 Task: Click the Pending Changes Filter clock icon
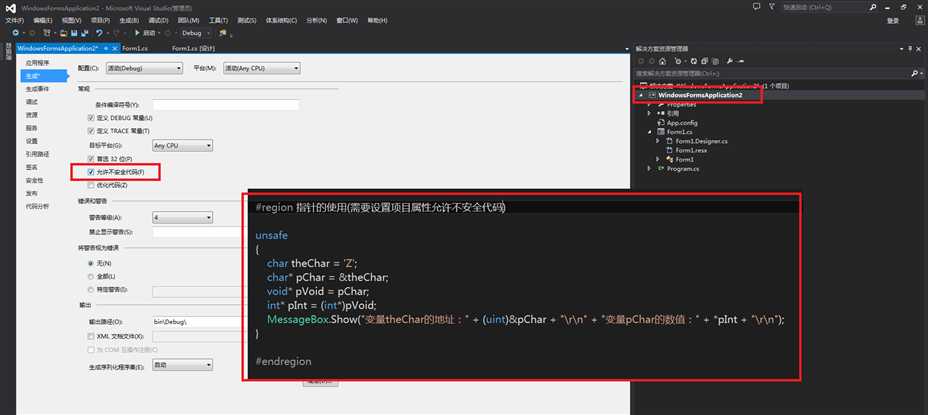pos(678,61)
